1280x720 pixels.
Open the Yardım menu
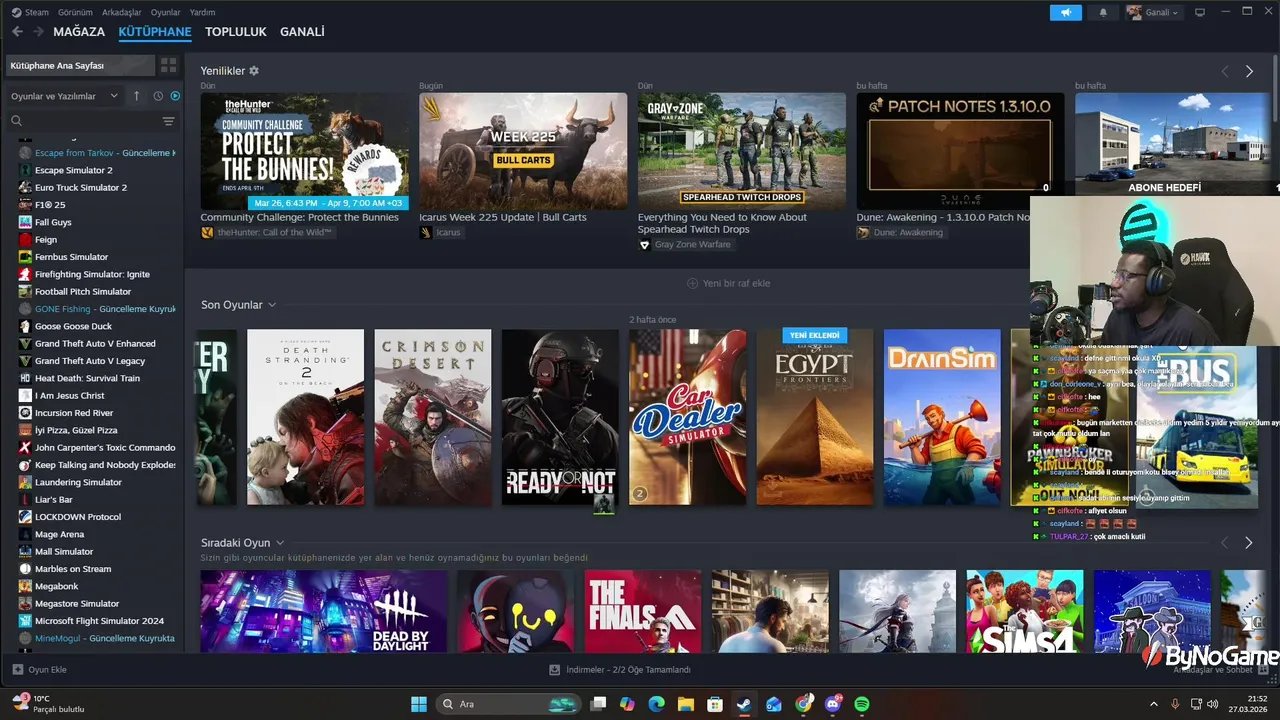(202, 12)
